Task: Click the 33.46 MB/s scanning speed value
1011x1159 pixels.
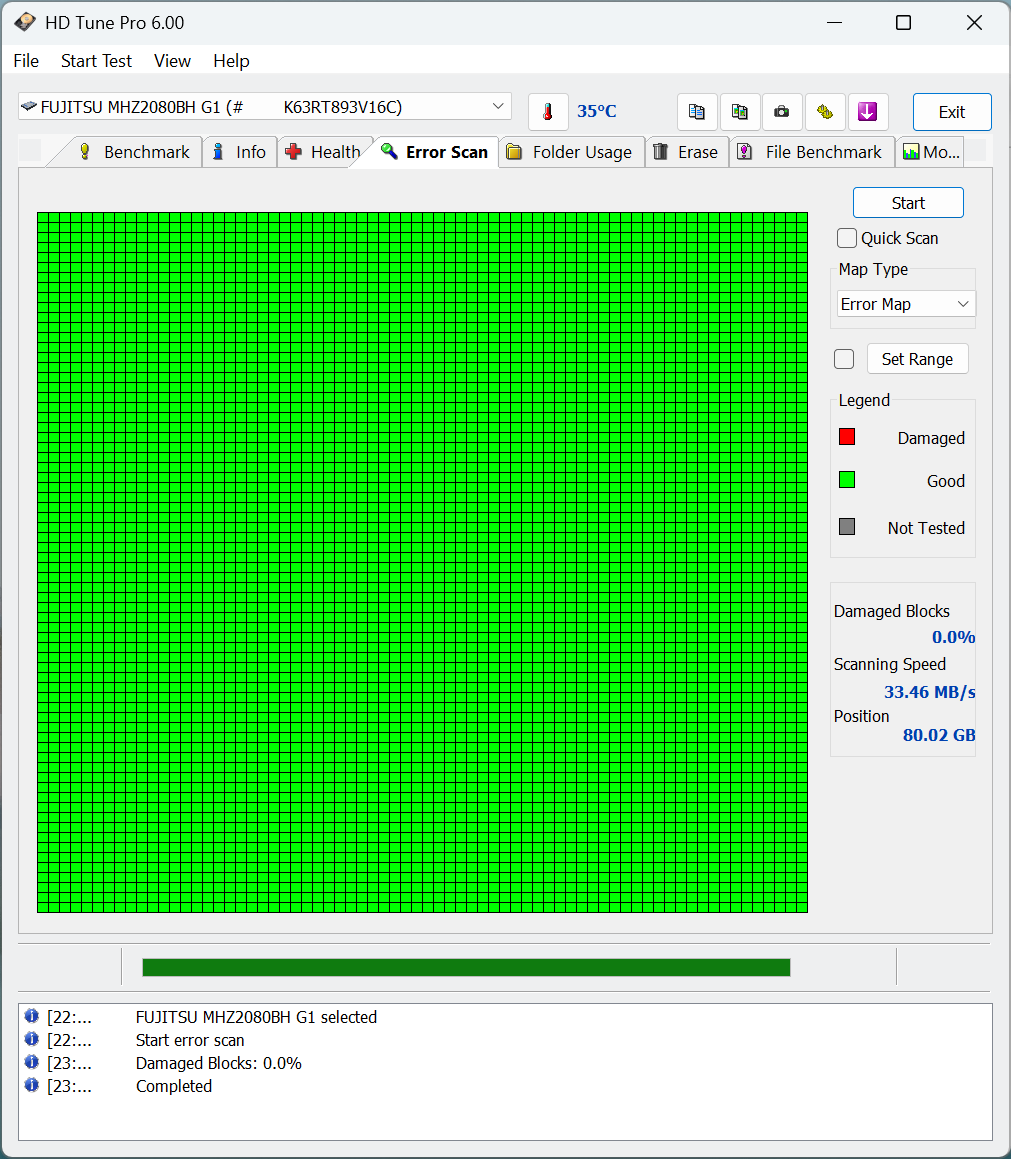Action: [x=930, y=692]
